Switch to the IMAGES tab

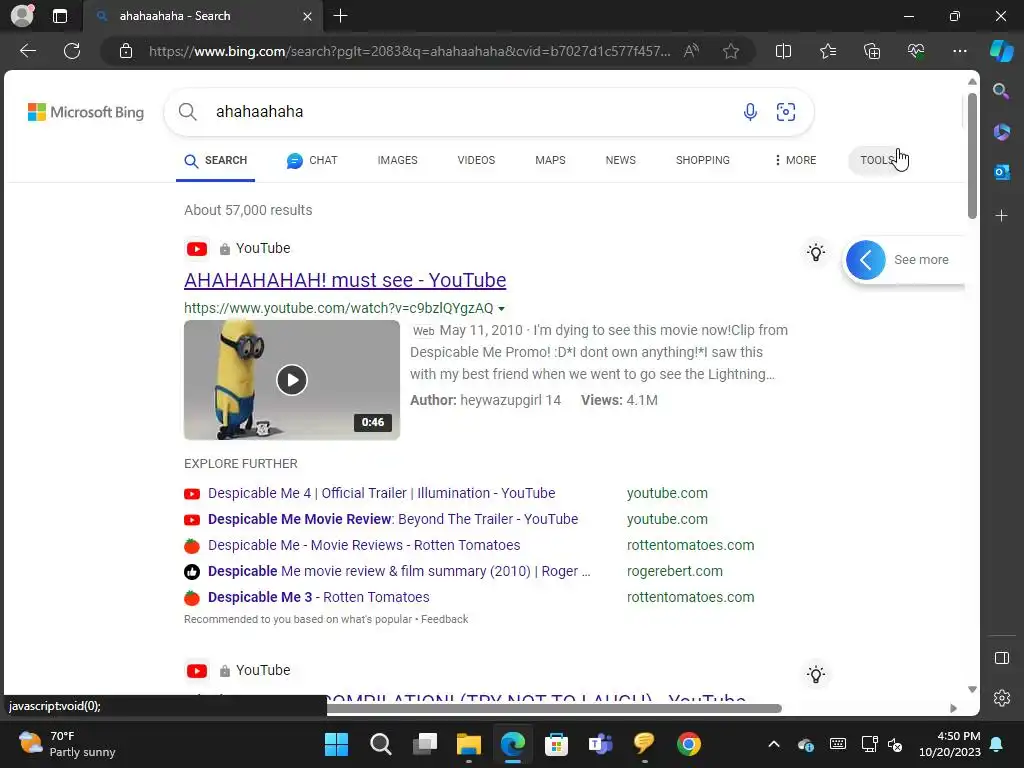pyautogui.click(x=397, y=160)
